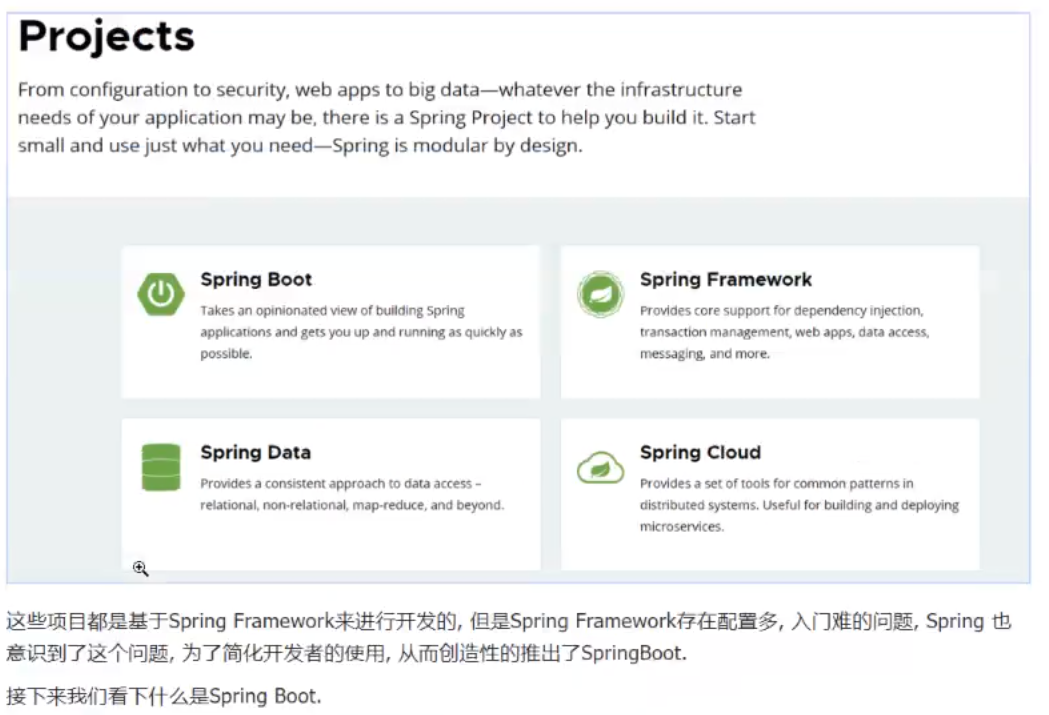This screenshot has height=715, width=1049.
Task: Open the Spring Cloud project title
Action: tap(700, 453)
